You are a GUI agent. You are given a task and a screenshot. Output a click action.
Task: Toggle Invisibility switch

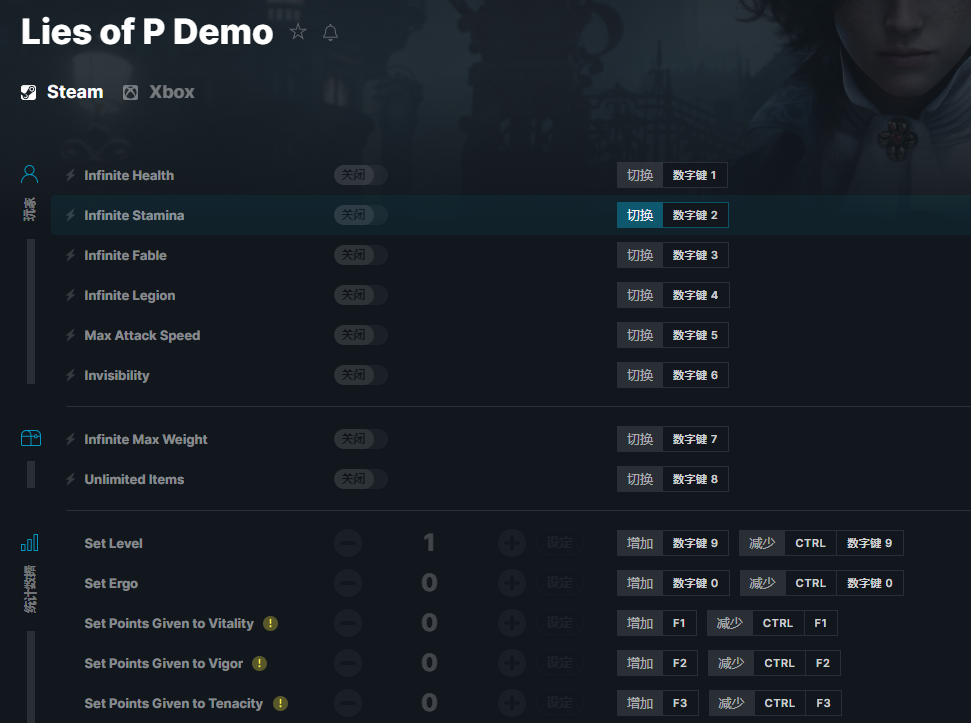pos(361,375)
